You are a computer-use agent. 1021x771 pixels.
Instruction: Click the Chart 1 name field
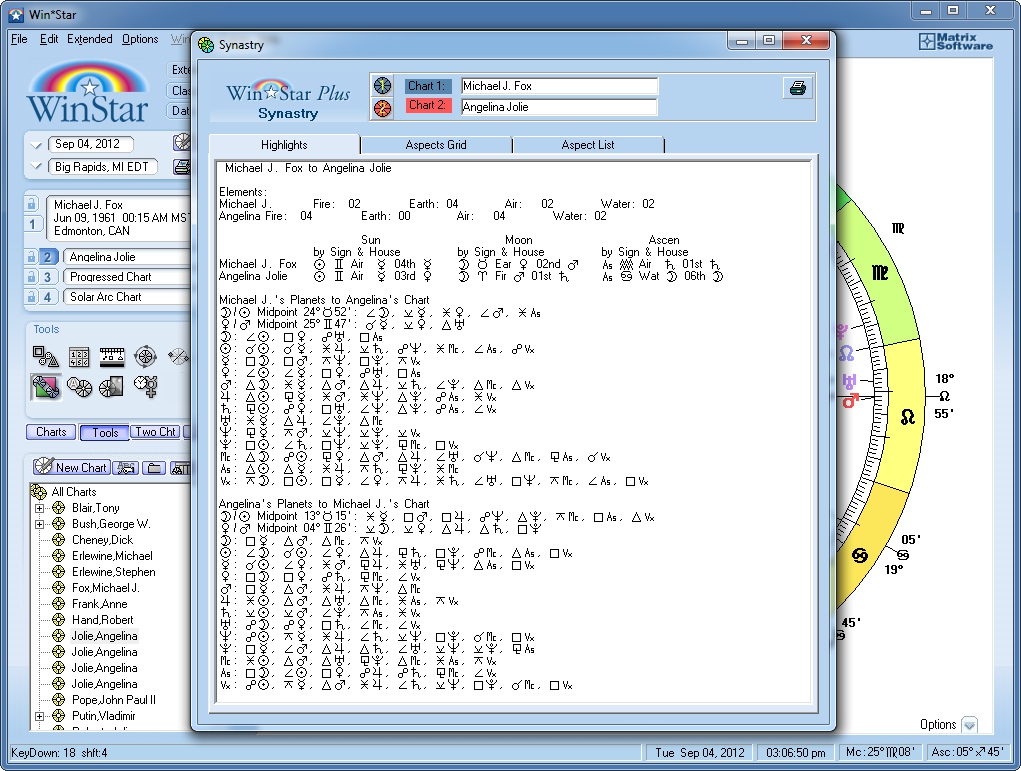click(x=559, y=86)
